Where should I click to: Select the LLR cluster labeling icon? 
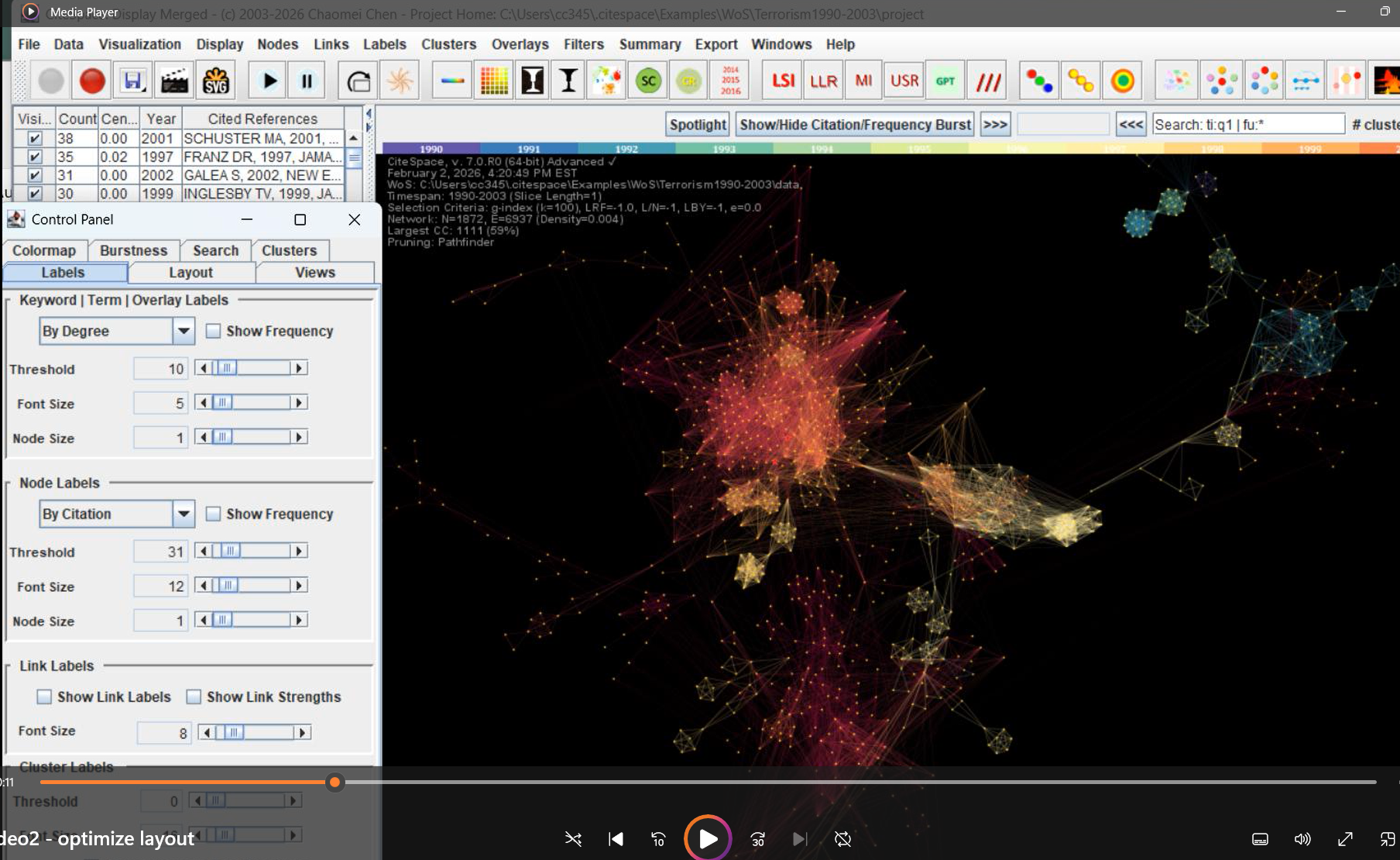pyautogui.click(x=823, y=81)
